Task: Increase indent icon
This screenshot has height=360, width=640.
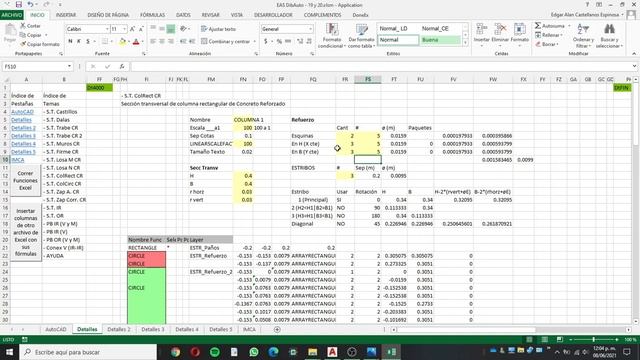Action: coord(192,41)
